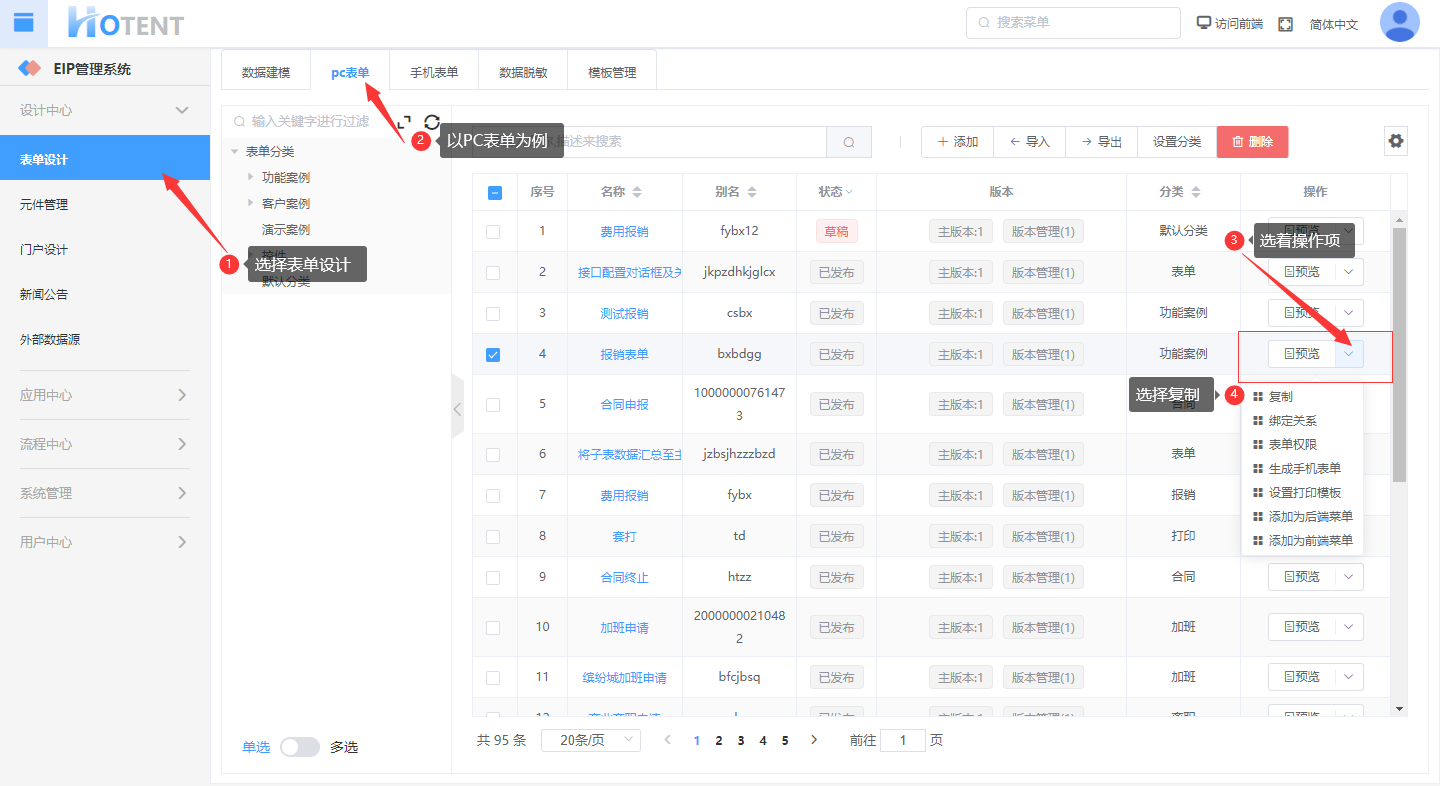Viewport: 1440px width, 786px height.
Task: Click the expand icon beside the tree filter
Action: [404, 122]
